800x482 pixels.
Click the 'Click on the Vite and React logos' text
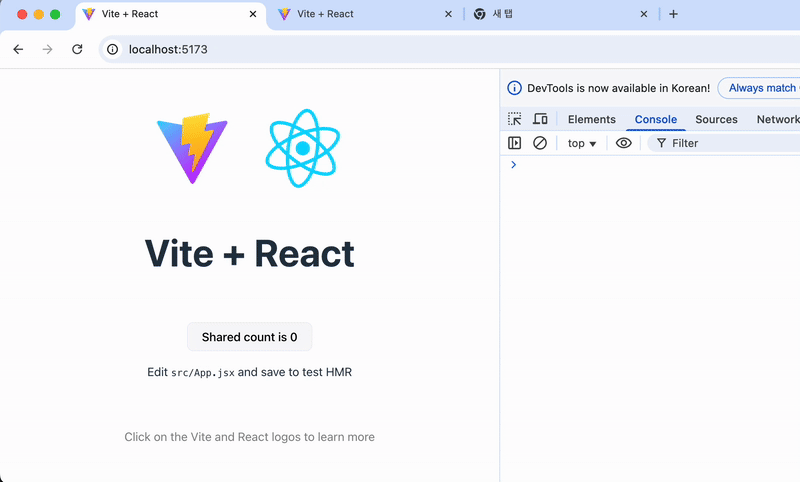click(249, 437)
